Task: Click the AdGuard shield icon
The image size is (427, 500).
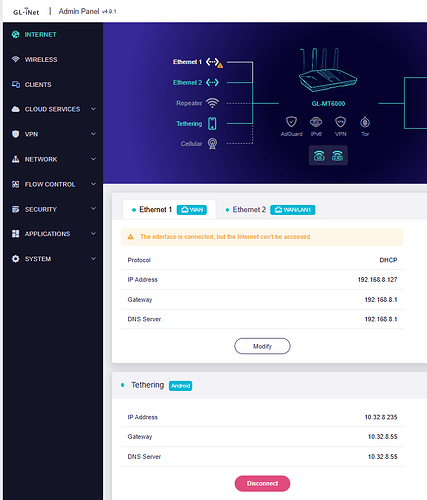Action: pyautogui.click(x=291, y=122)
